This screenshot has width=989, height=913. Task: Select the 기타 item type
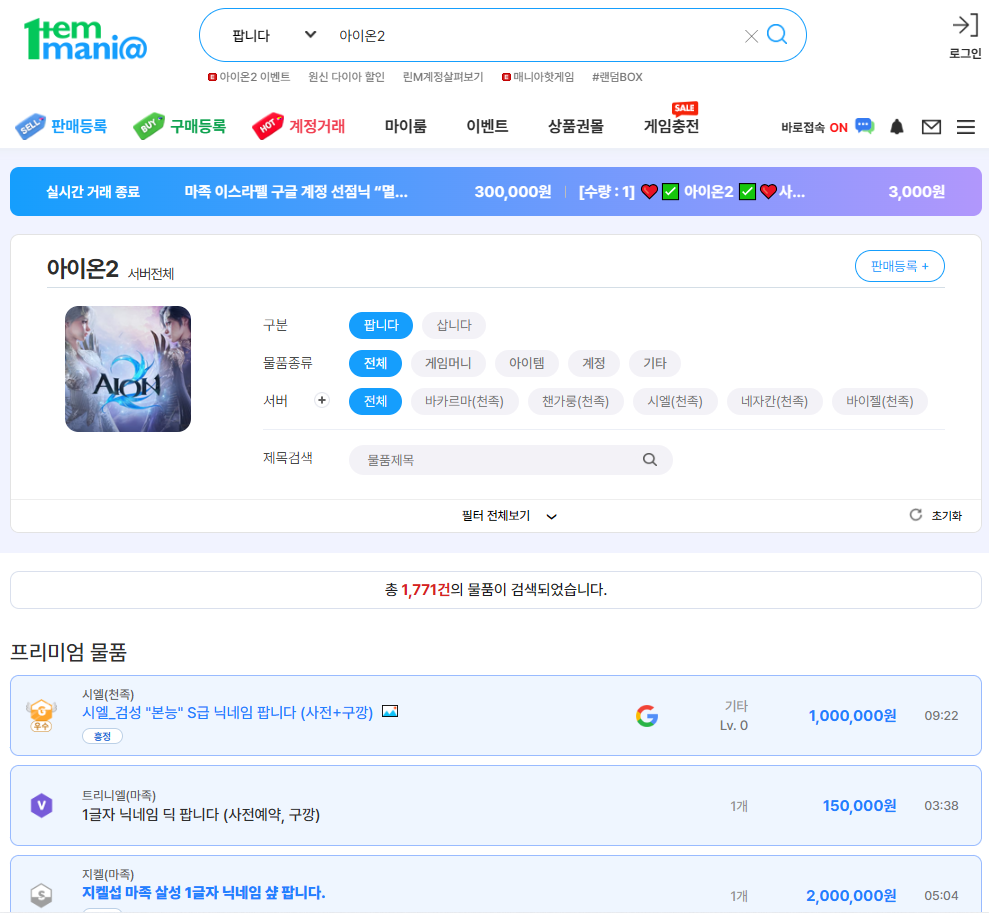pyautogui.click(x=655, y=363)
